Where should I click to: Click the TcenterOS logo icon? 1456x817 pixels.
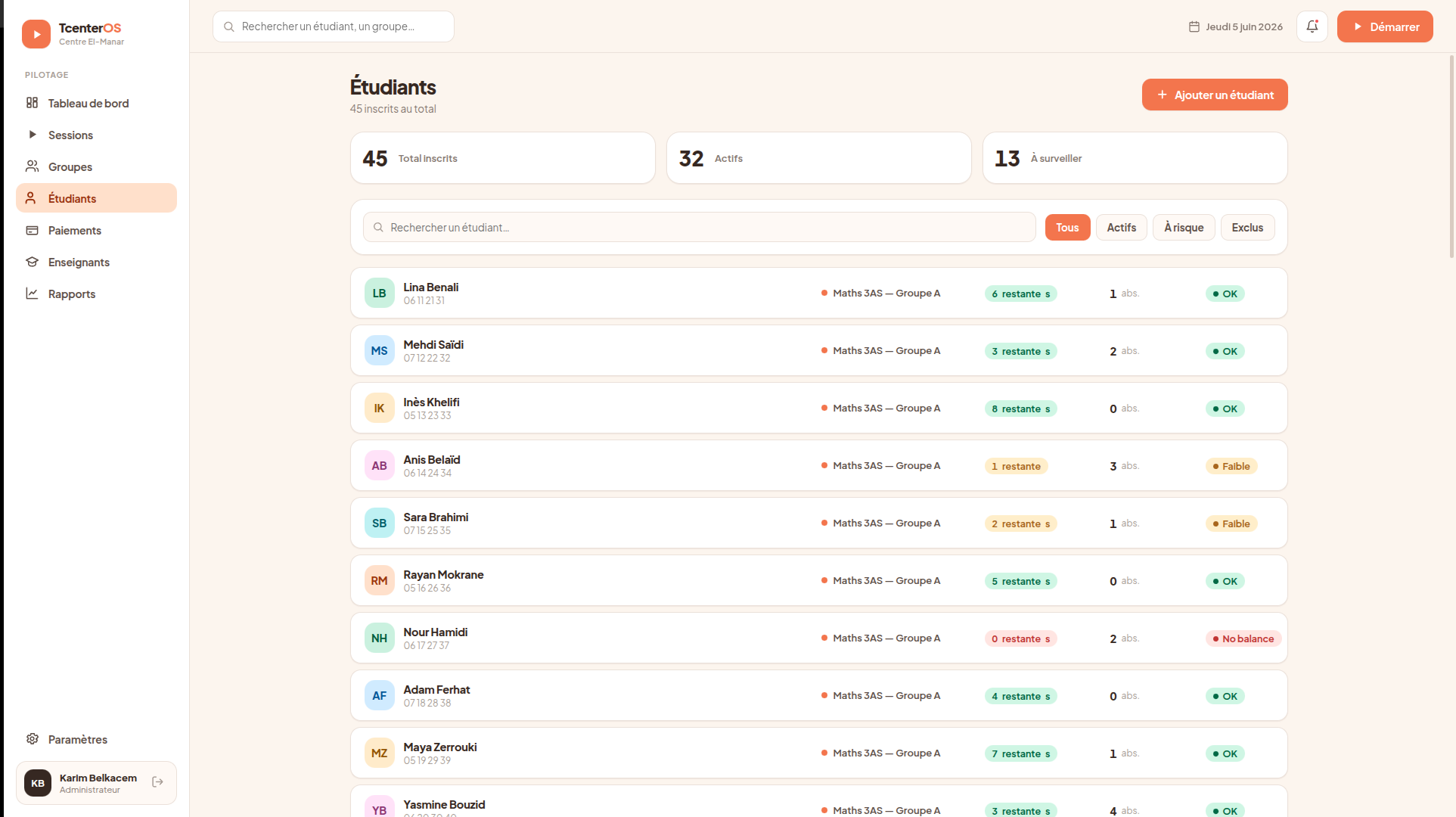pos(36,34)
